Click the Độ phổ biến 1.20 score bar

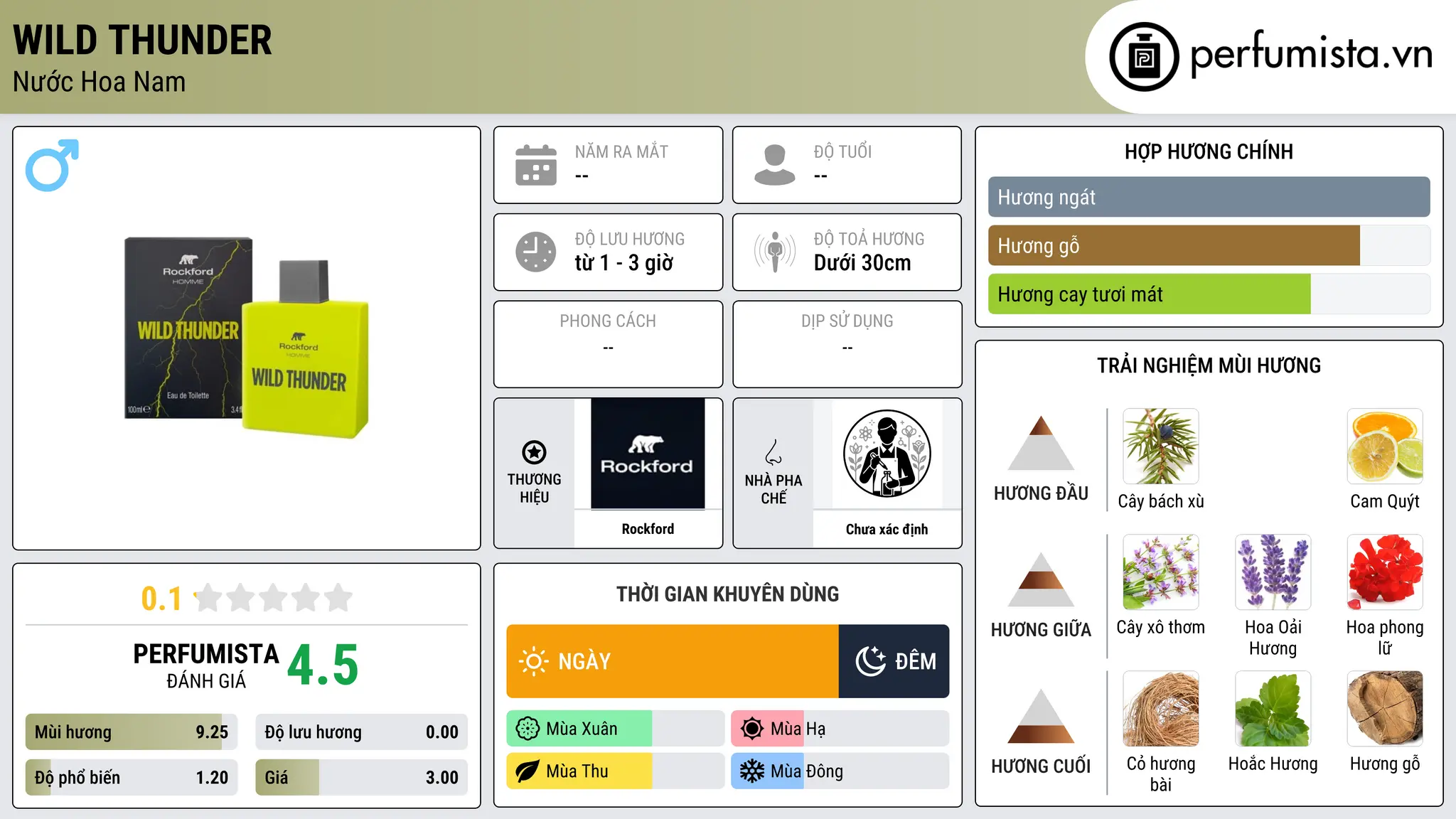pos(132,777)
